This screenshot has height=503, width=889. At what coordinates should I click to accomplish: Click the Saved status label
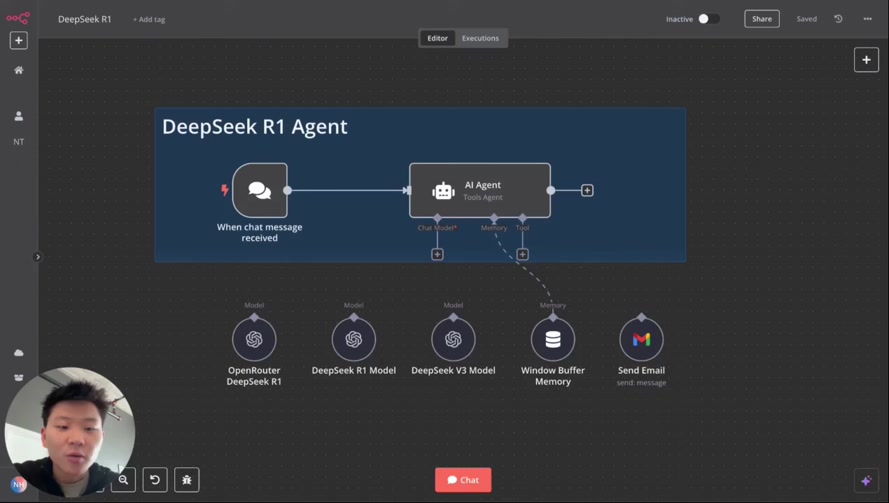806,19
